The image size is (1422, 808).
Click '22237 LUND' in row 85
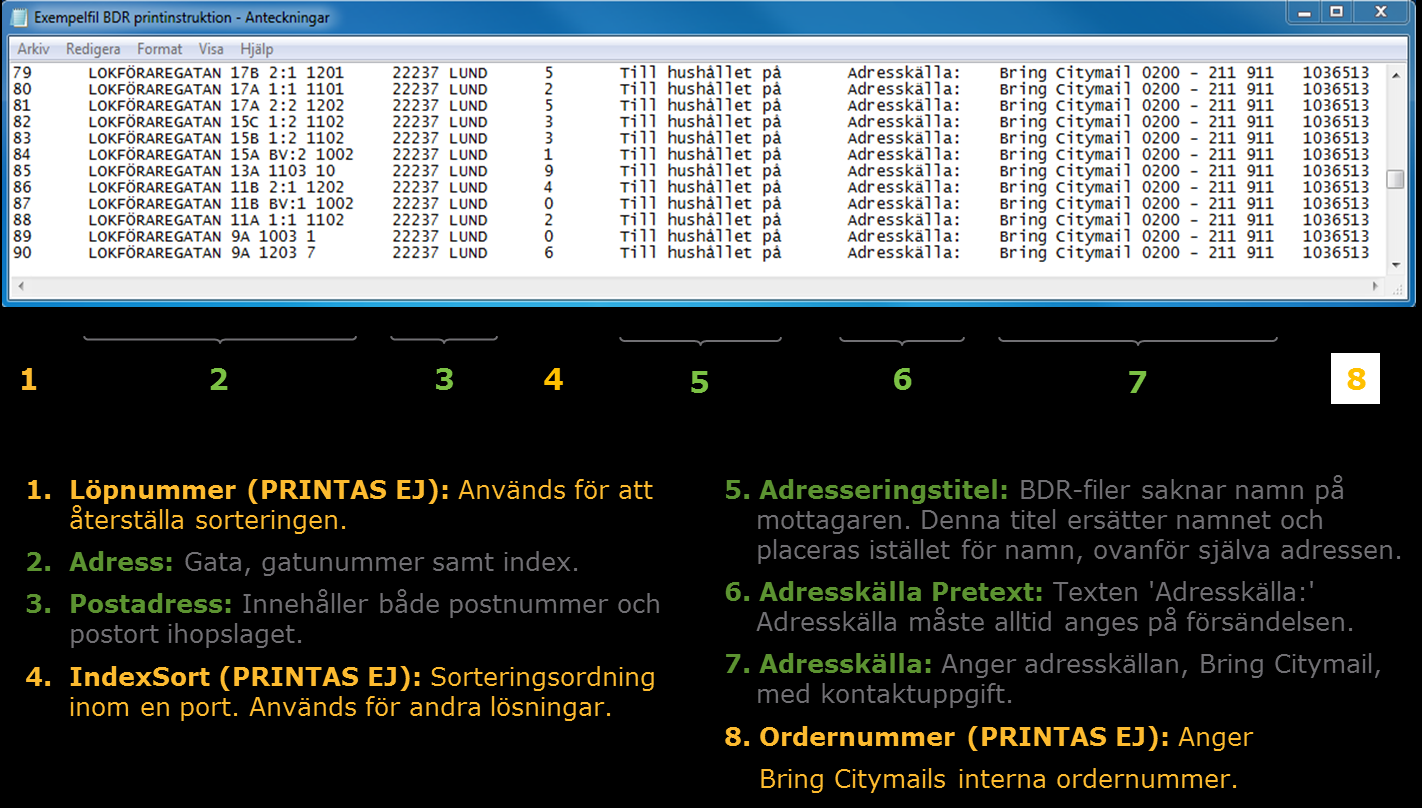click(440, 171)
